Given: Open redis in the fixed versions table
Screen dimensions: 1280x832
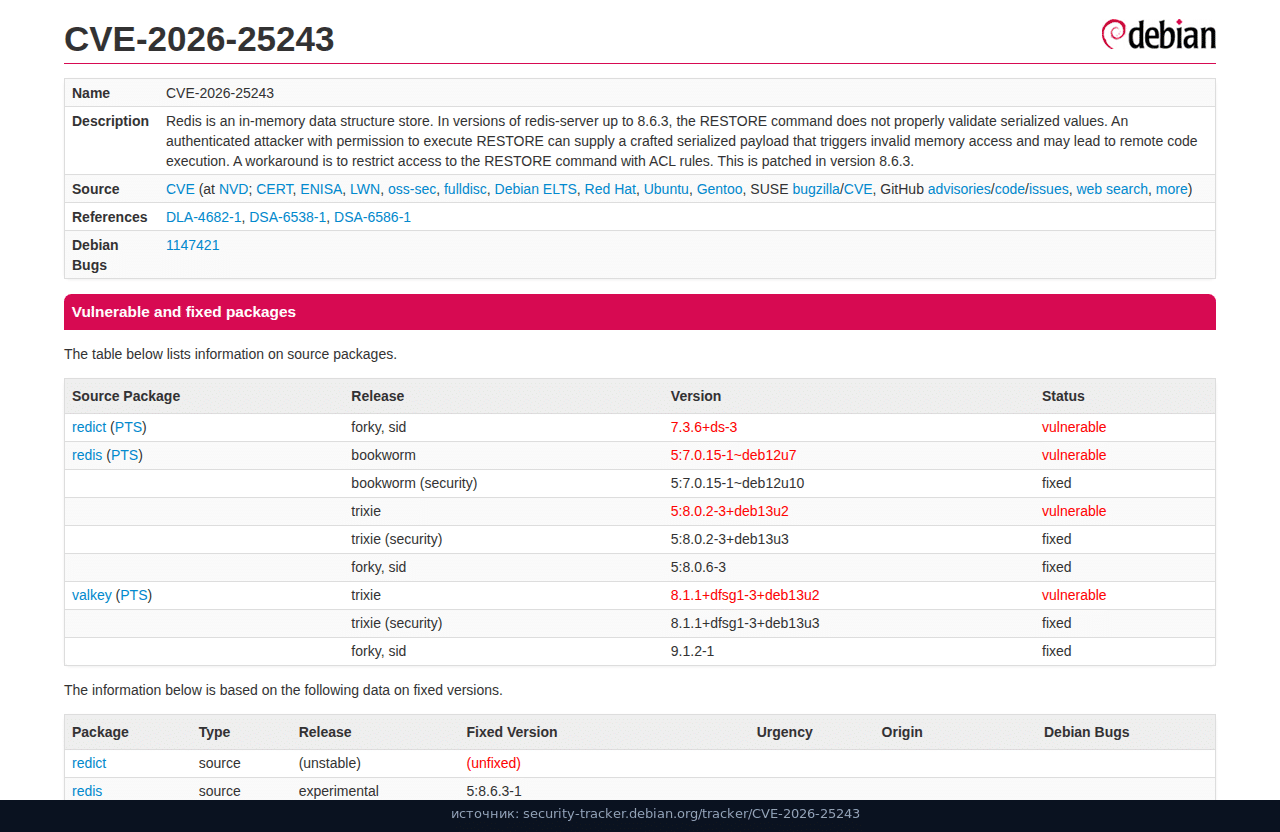Looking at the screenshot, I should 87,791.
